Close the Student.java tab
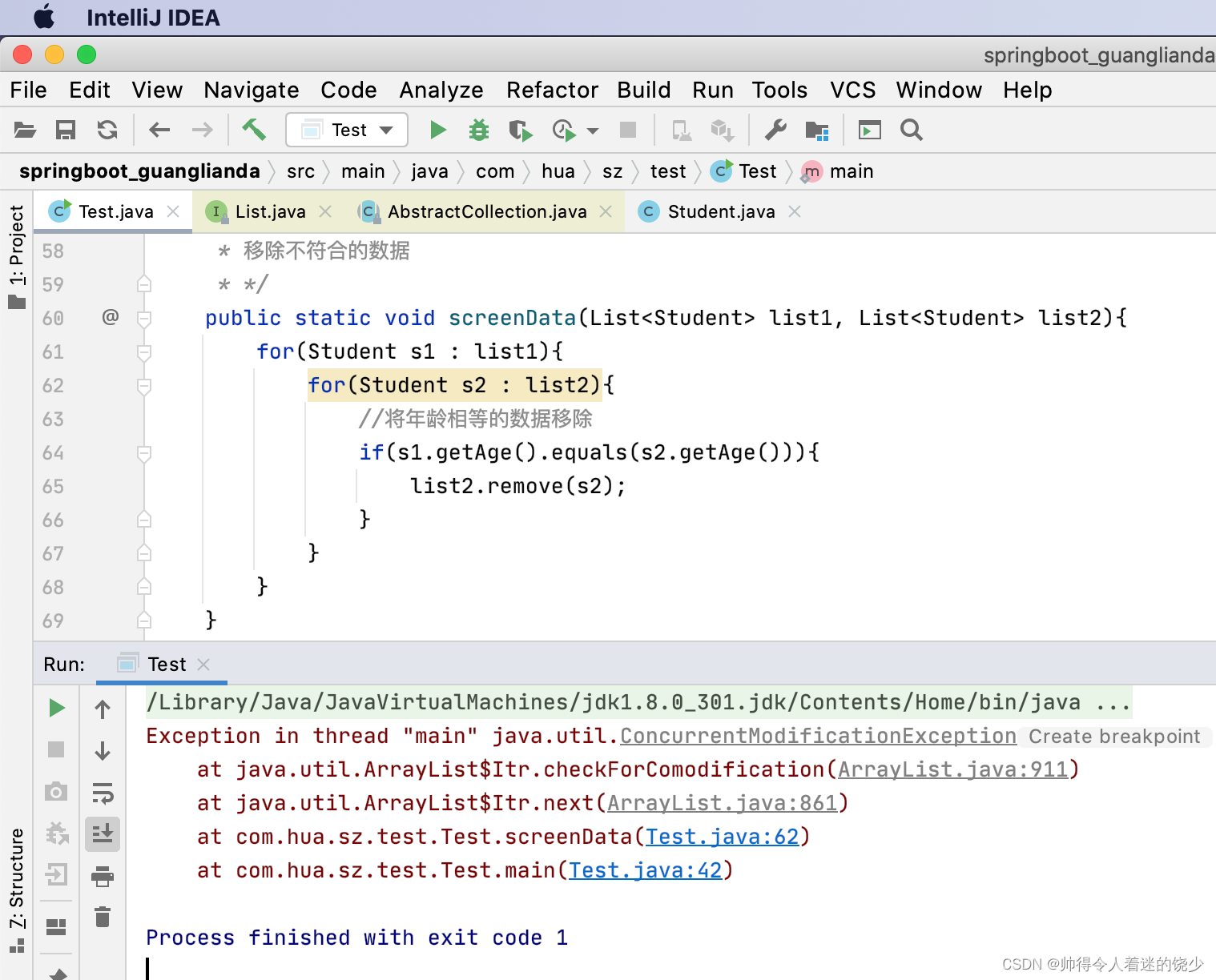1216x980 pixels. [795, 211]
